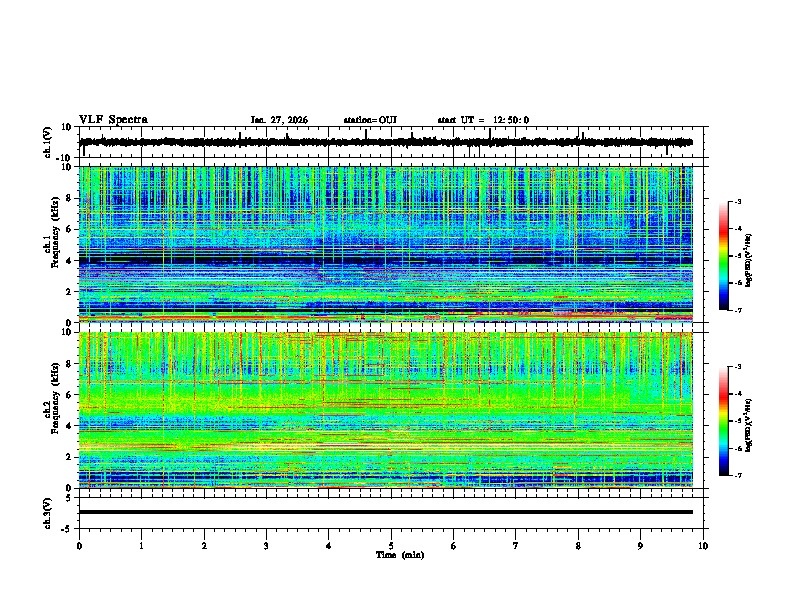Click the '5' tick on the time axis
Image resolution: width=792 pixels, height=612 pixels.
click(391, 546)
